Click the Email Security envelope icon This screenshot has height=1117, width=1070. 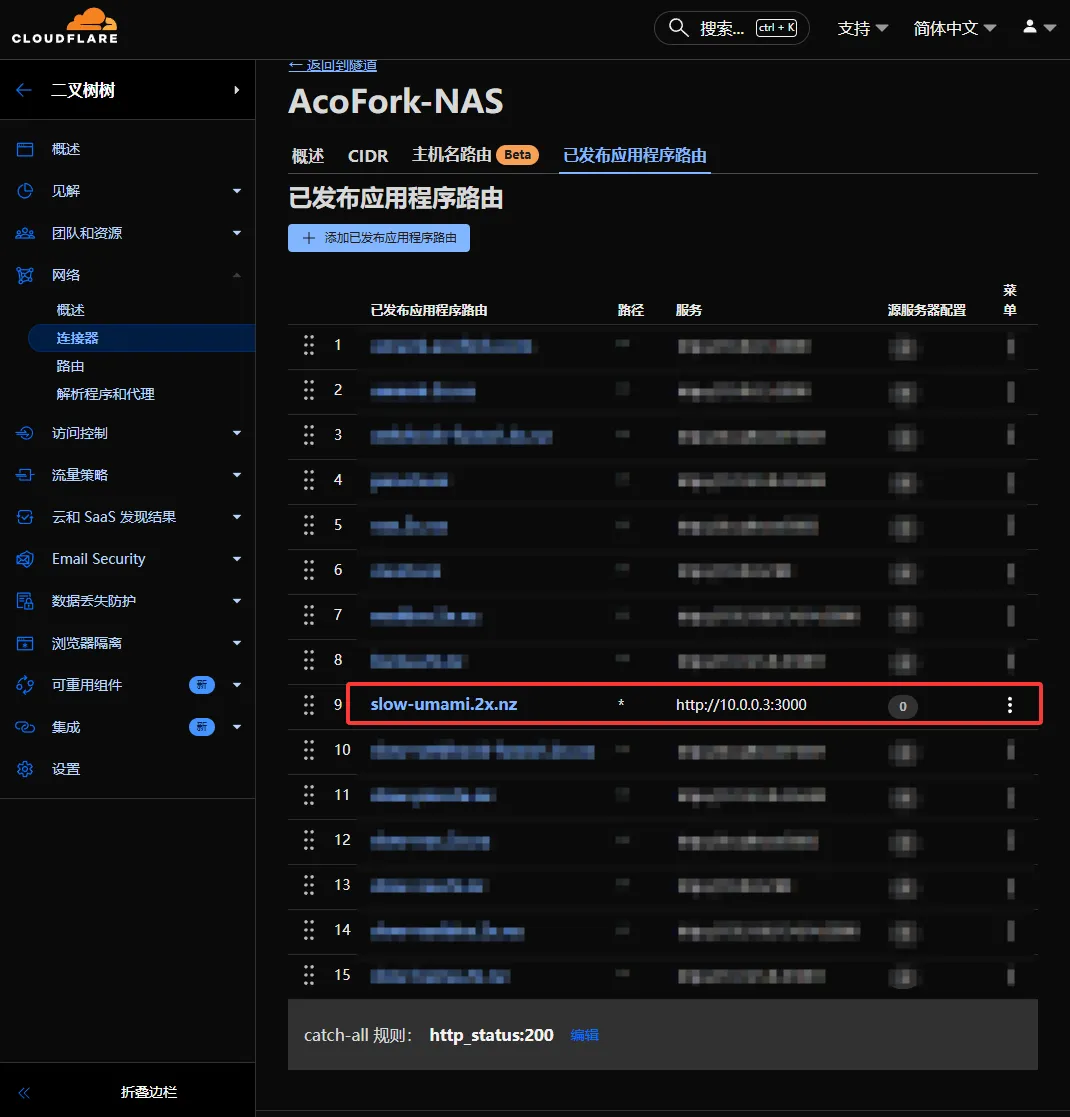[25, 559]
